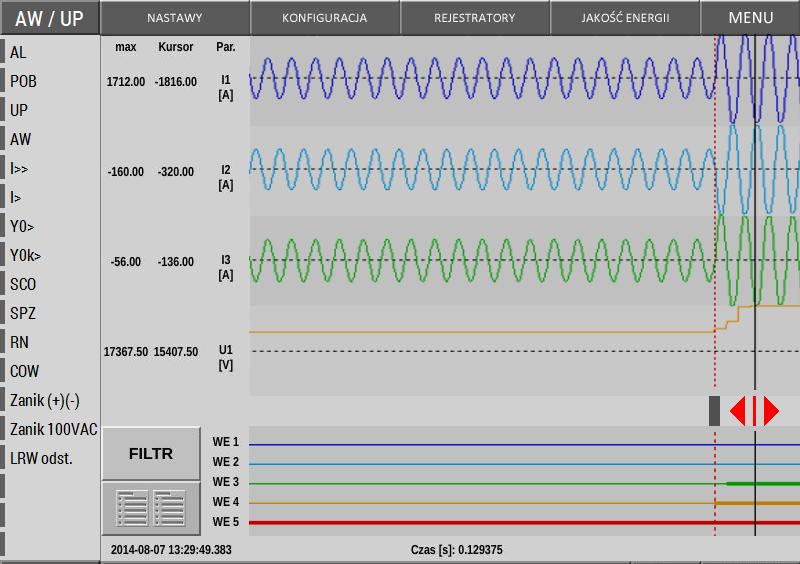Click the Par. column header
800x564 pixels.
(226, 47)
